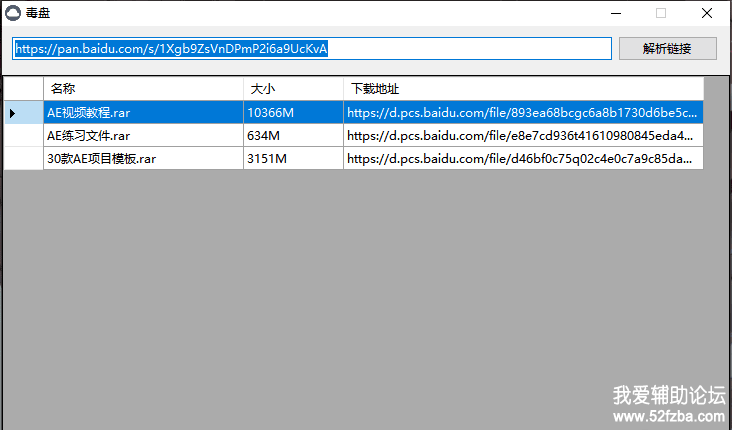Minimize the 毒盘 window

616,13
